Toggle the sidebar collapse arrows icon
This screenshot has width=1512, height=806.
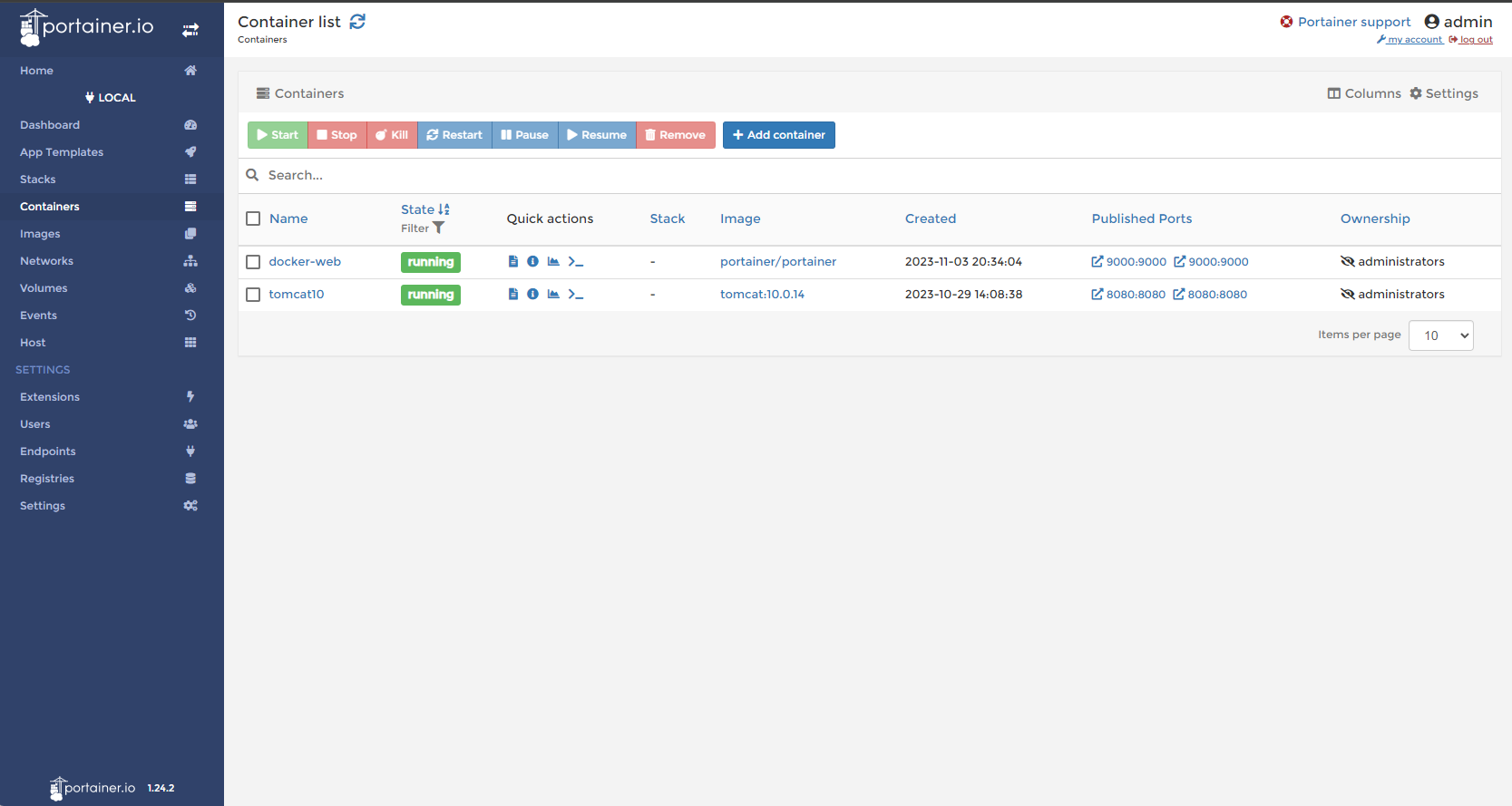[x=190, y=30]
